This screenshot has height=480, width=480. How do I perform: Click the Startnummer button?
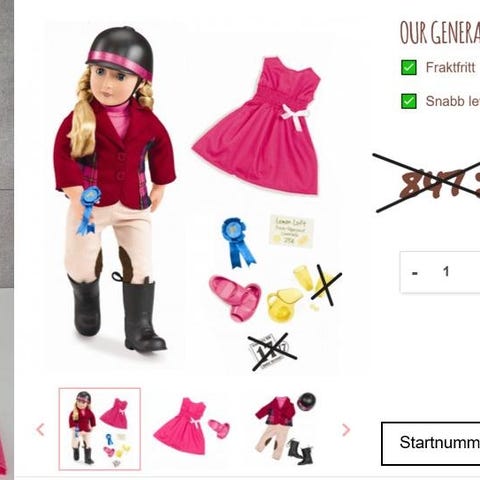click(431, 443)
